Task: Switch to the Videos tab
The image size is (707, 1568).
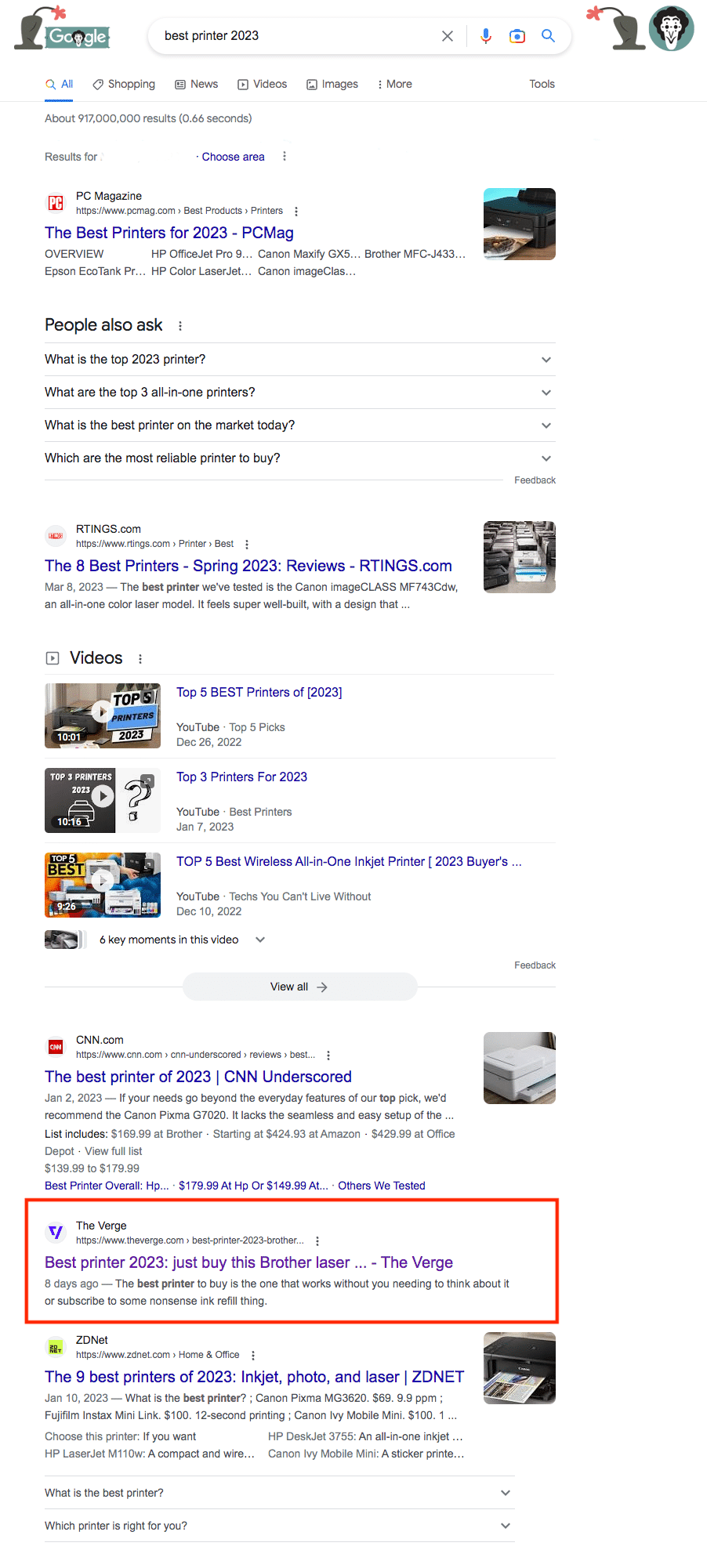Action: [262, 84]
